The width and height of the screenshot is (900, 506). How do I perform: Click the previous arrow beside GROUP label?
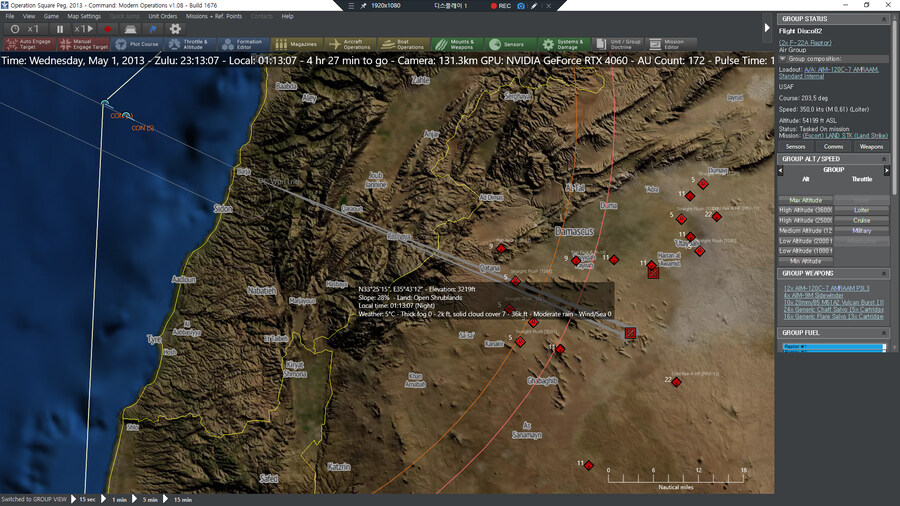coord(780,170)
